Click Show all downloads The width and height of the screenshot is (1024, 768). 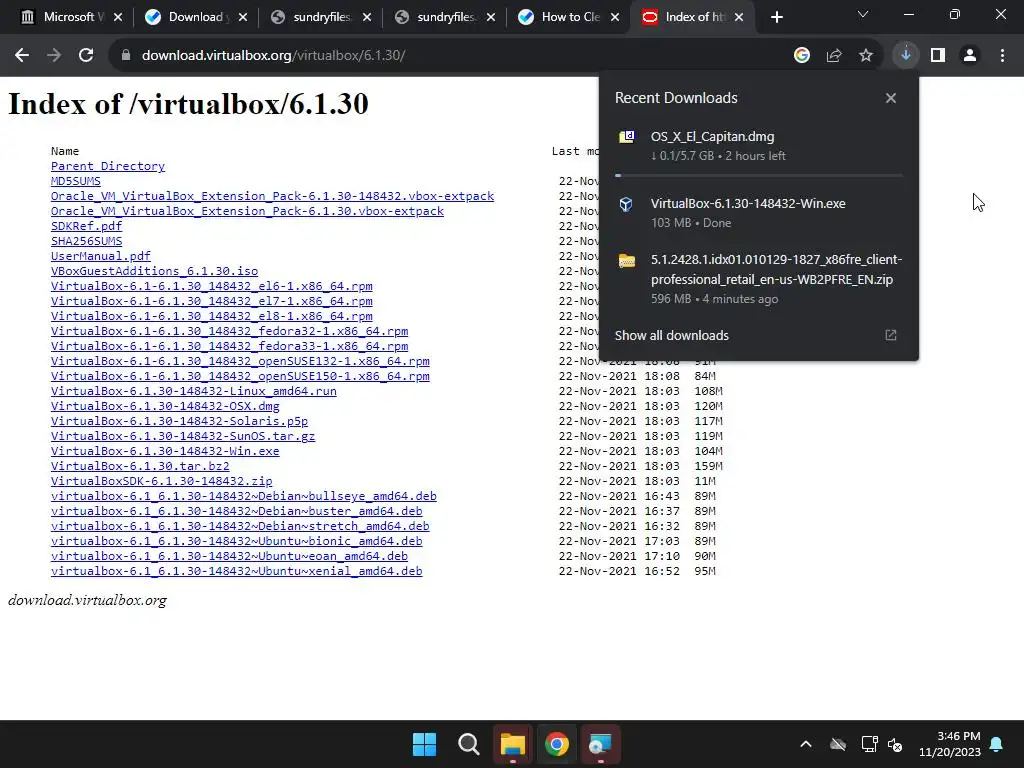[671, 335]
